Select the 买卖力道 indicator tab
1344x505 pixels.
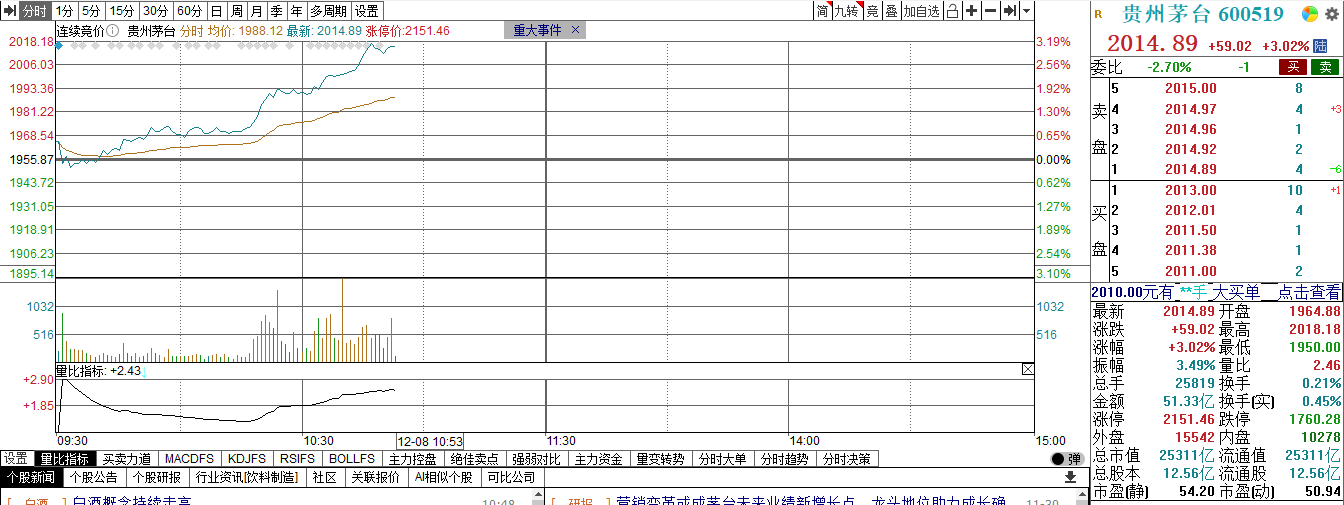click(x=127, y=459)
